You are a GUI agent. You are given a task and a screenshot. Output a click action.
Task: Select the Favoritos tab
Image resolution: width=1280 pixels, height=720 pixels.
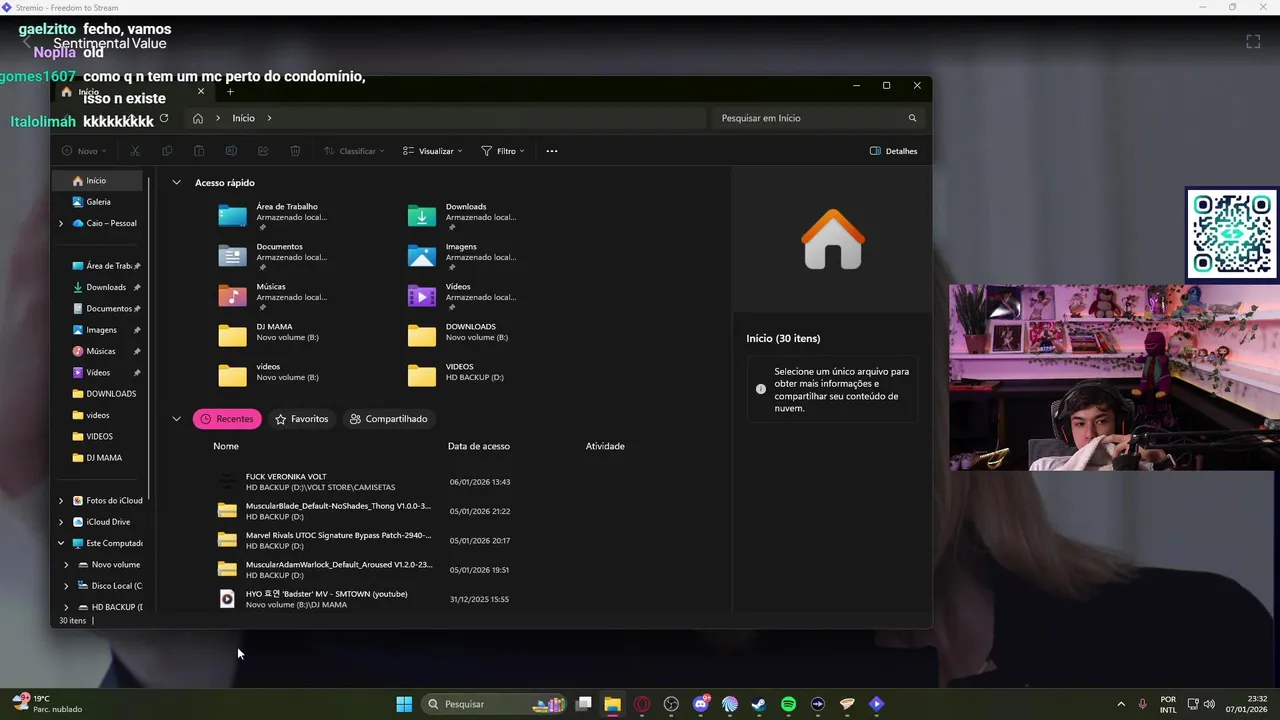tap(302, 419)
